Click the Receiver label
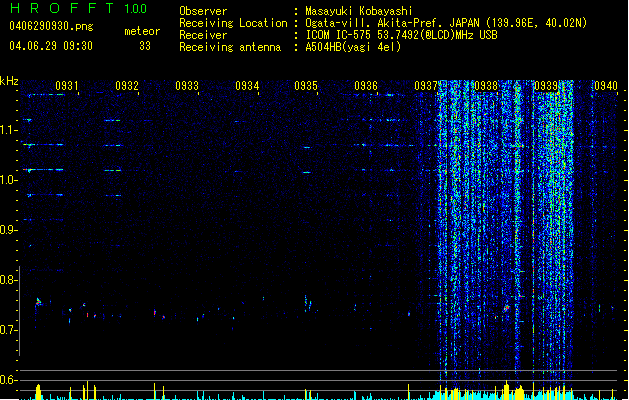The width and height of the screenshot is (629, 400). click(203, 35)
